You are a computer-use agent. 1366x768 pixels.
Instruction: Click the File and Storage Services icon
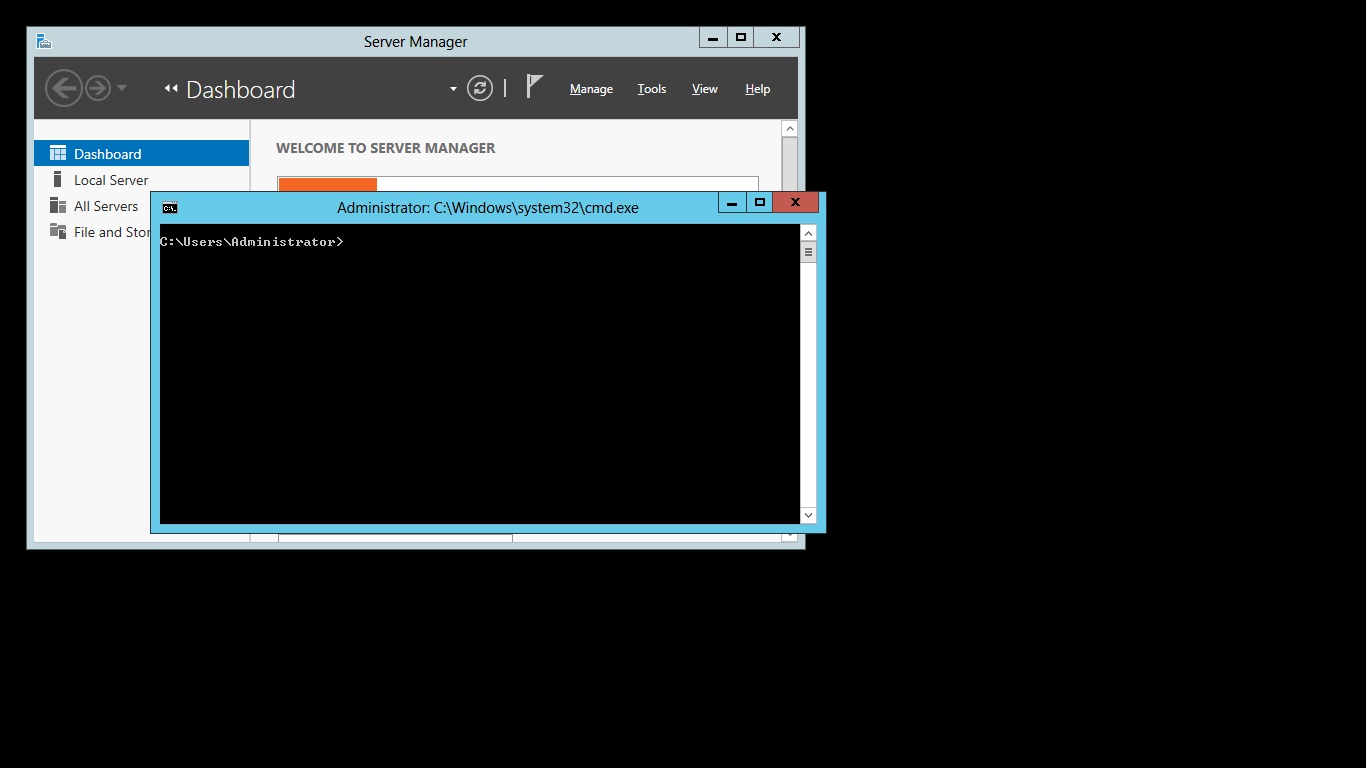(x=56, y=231)
